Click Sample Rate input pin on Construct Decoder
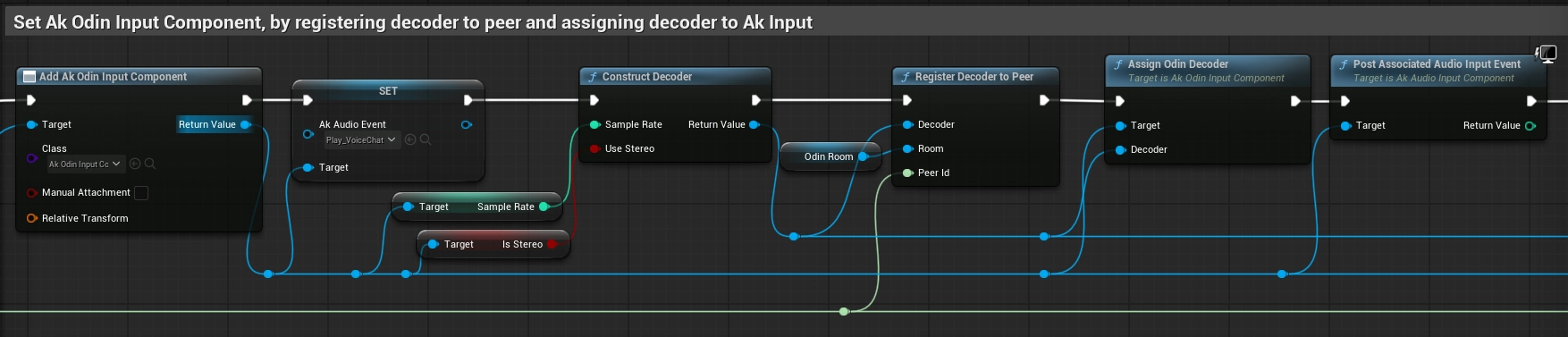1568x337 pixels. (594, 124)
